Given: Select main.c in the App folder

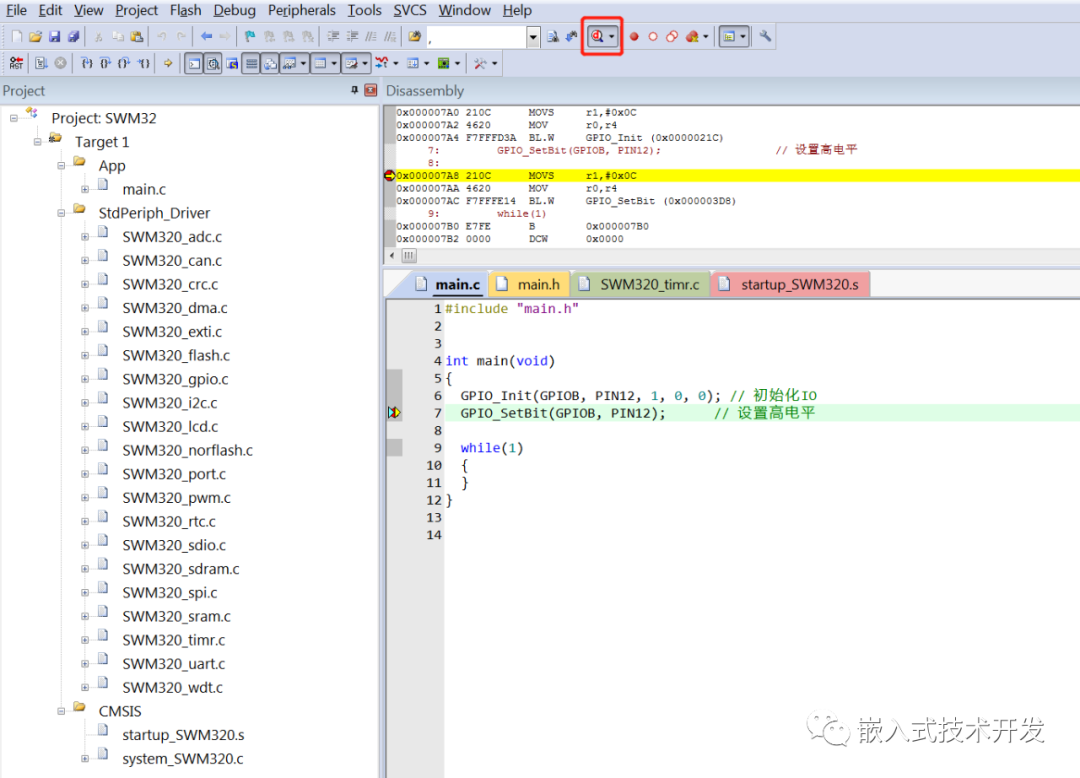Looking at the screenshot, I should point(144,189).
